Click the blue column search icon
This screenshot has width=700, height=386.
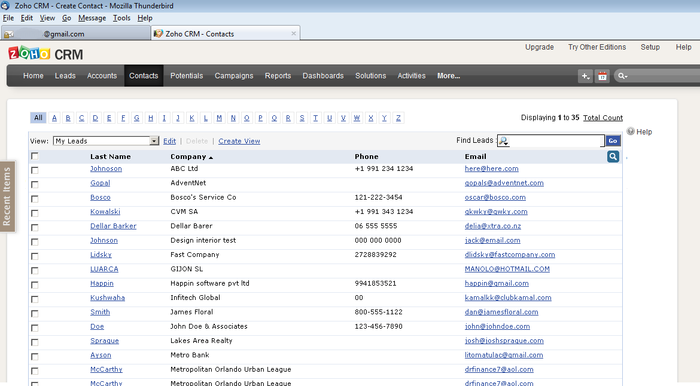click(613, 157)
